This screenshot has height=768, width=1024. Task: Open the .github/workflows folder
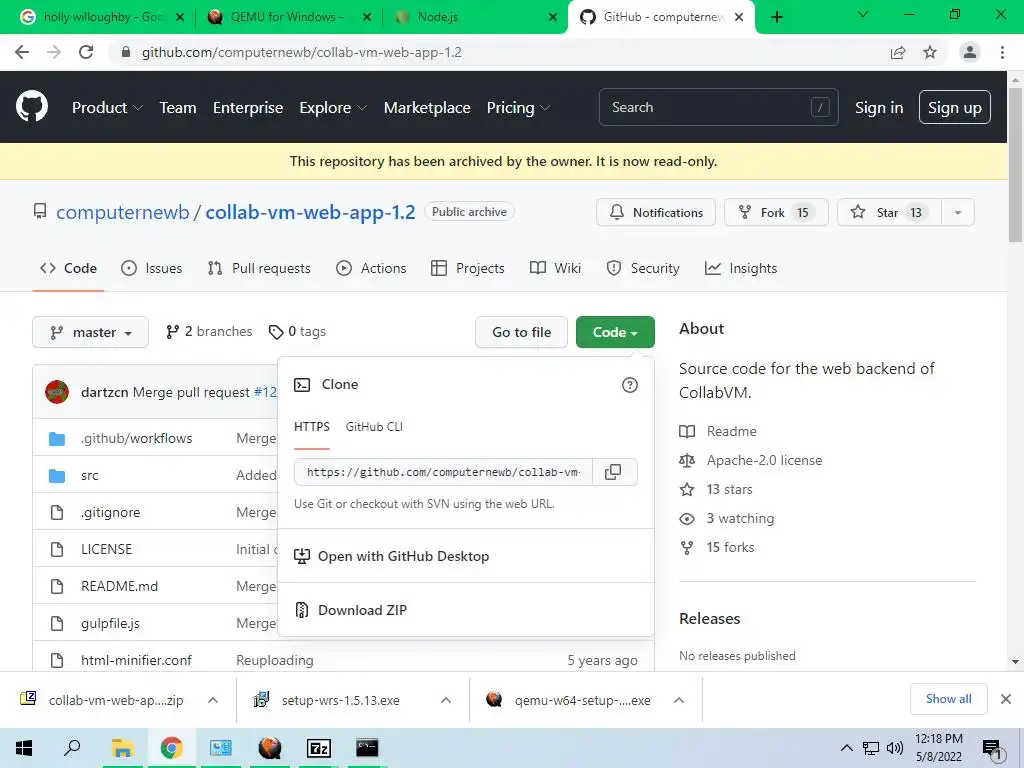pyautogui.click(x=136, y=438)
